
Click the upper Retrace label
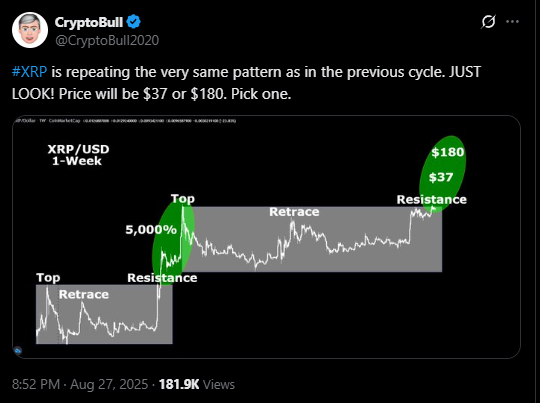coord(294,211)
